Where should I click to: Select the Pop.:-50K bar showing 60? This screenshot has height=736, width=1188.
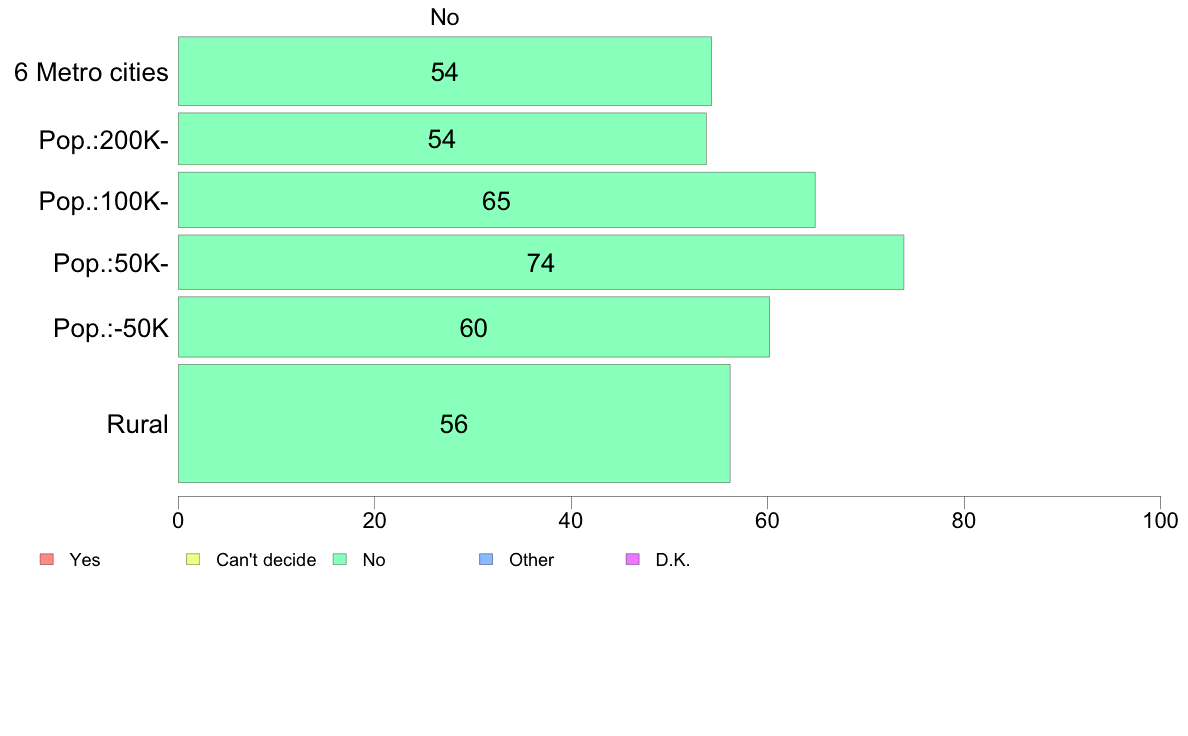point(474,327)
